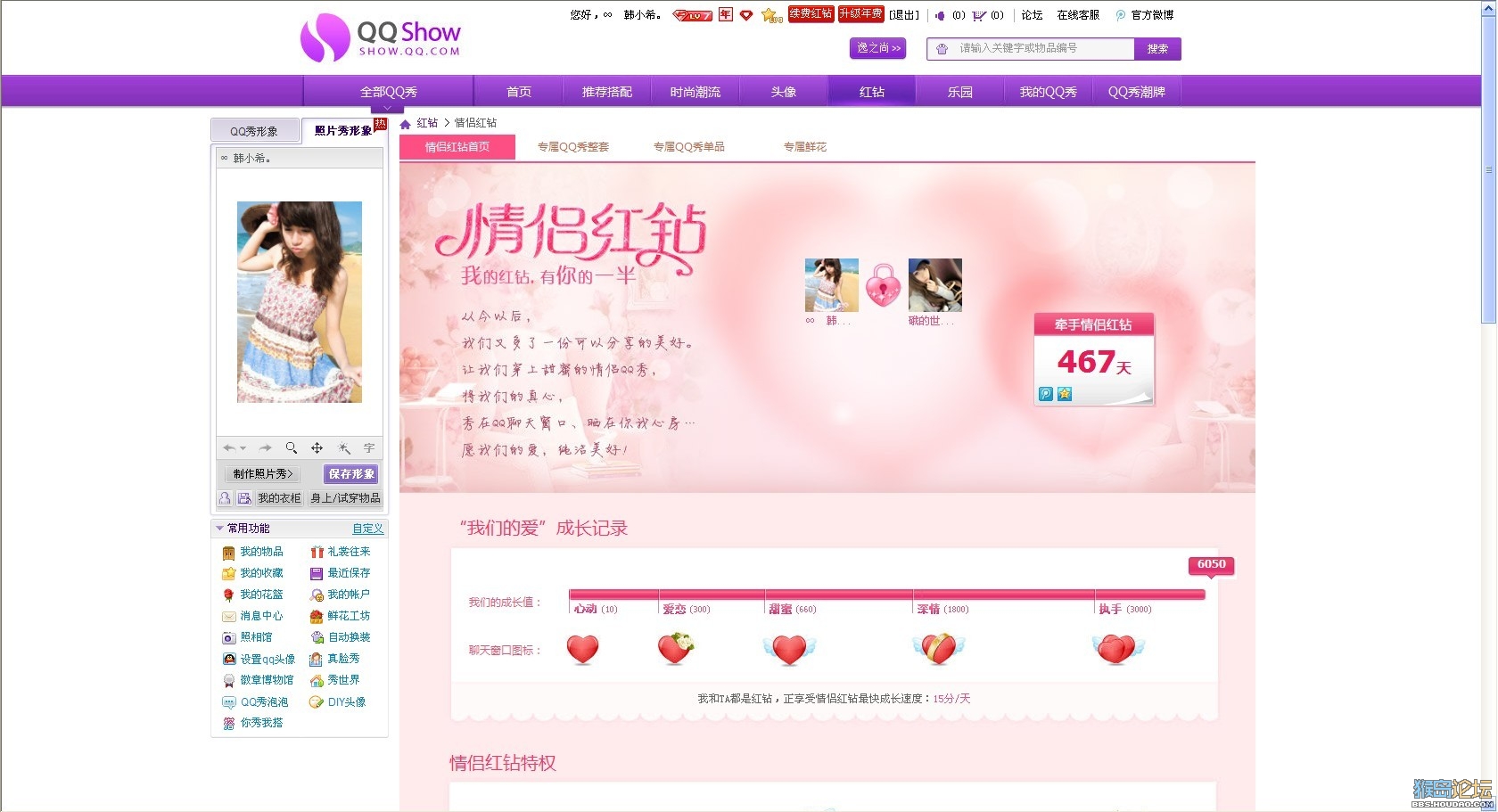Click the save-disk icon beside 我的衣柜
Screen dimensions: 1498x812
243,498
